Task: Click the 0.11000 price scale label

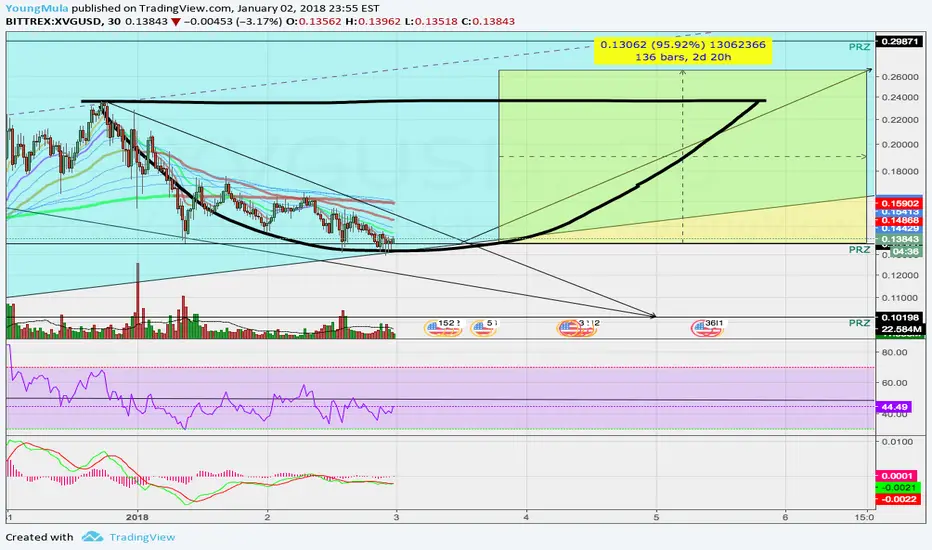Action: (899, 298)
